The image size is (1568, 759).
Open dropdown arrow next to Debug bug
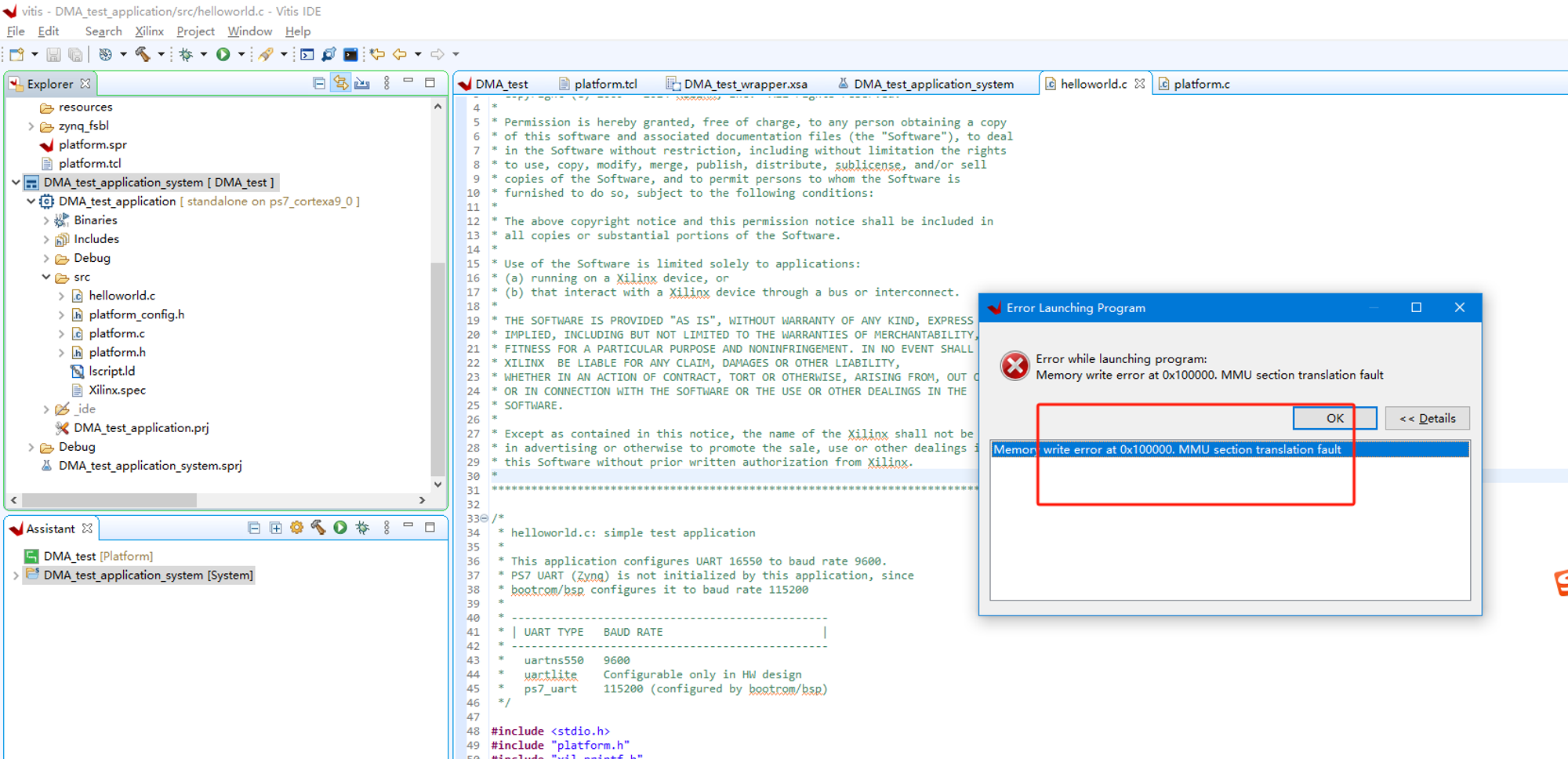204,54
